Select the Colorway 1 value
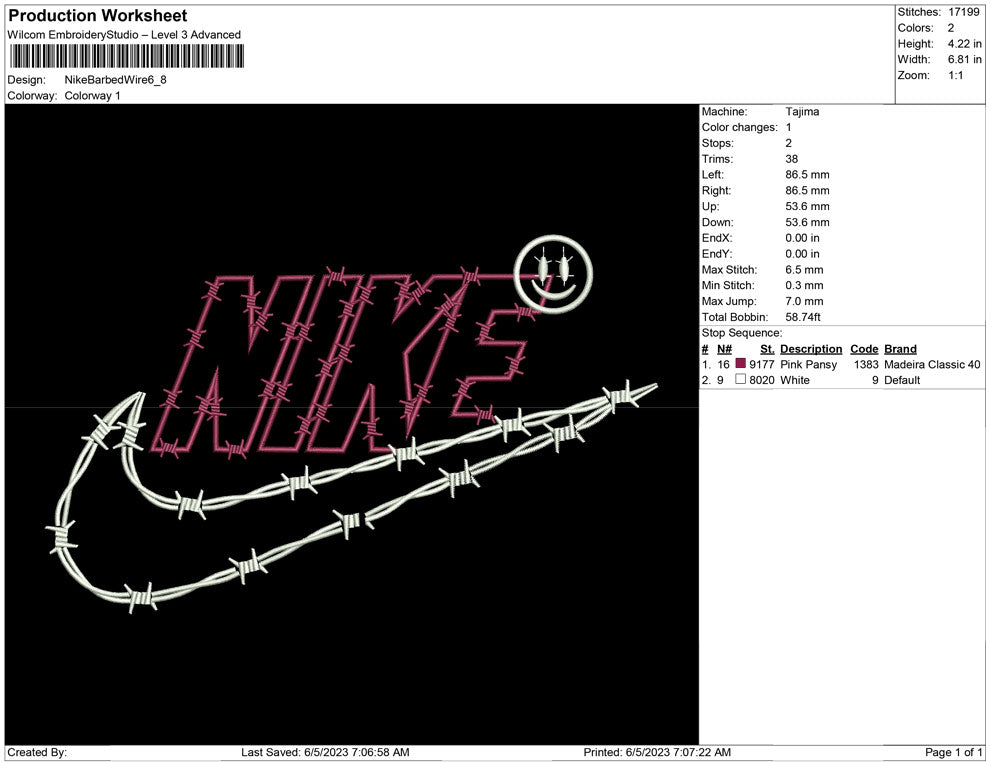Screen dimensions: 990x762 (x=92, y=96)
